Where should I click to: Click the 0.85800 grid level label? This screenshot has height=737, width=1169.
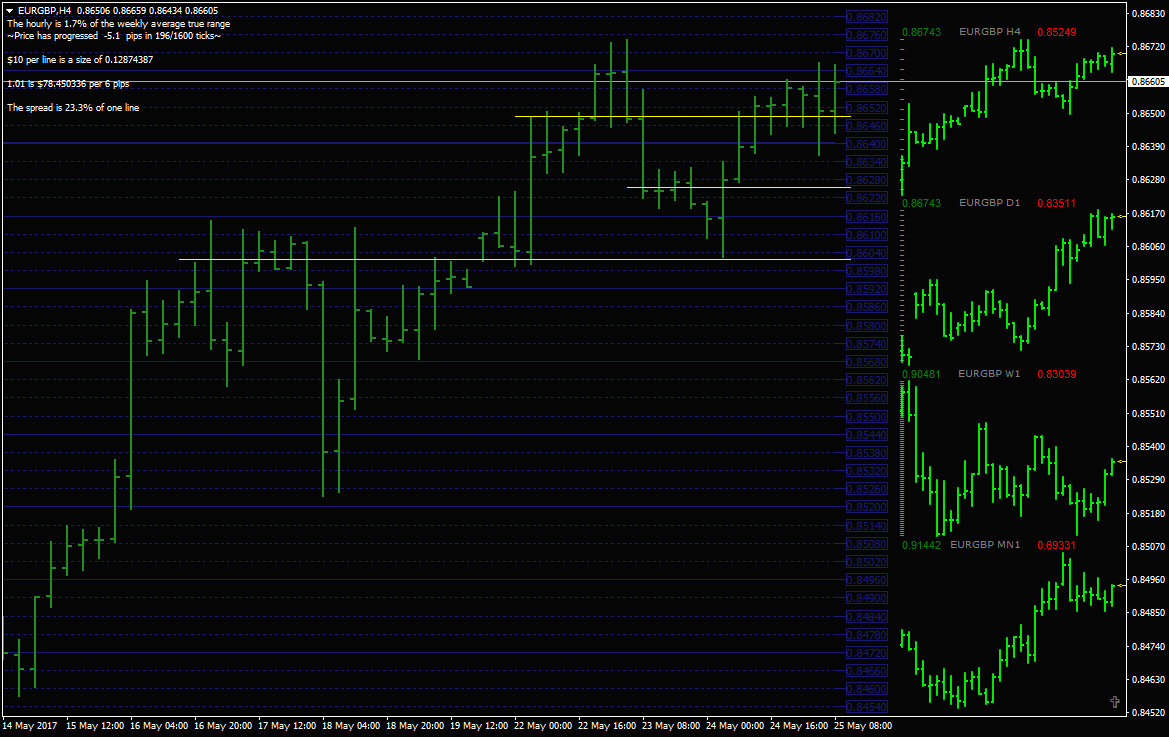[867, 326]
